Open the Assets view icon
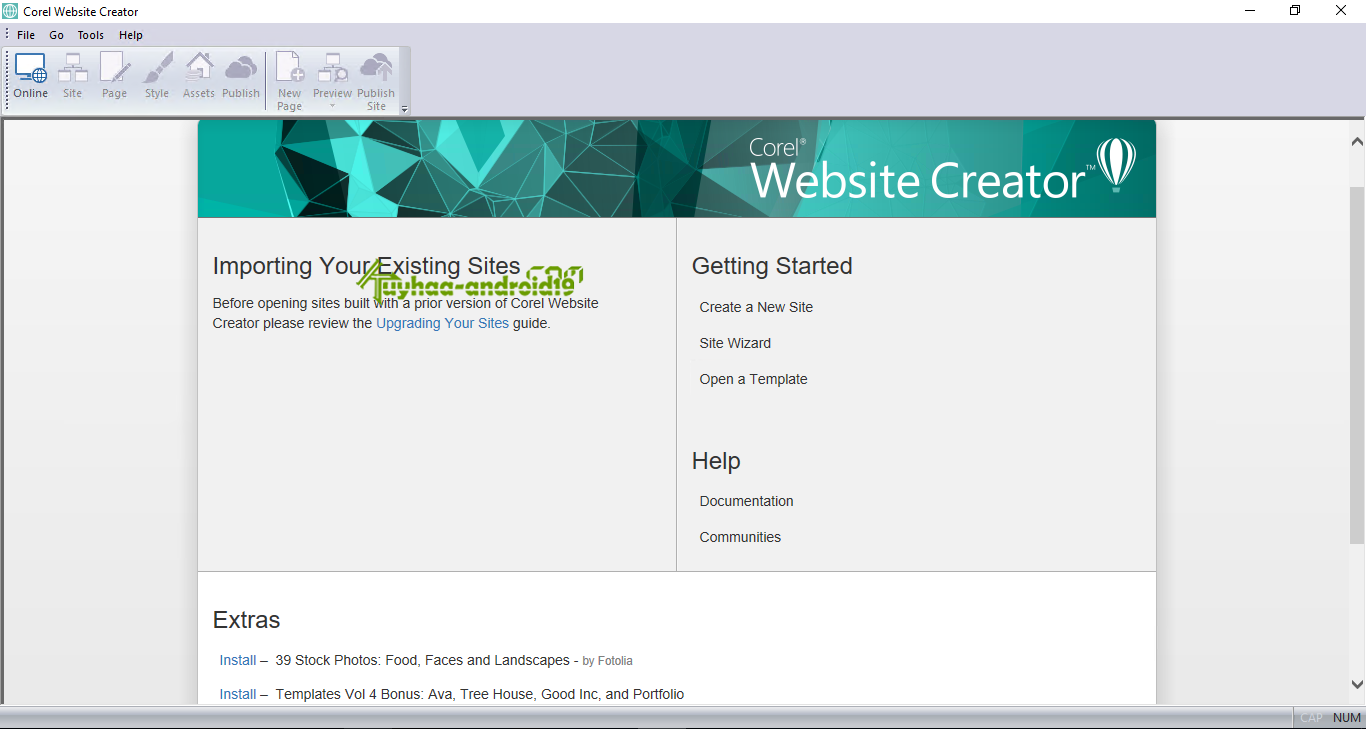This screenshot has width=1366, height=729. pos(199,76)
